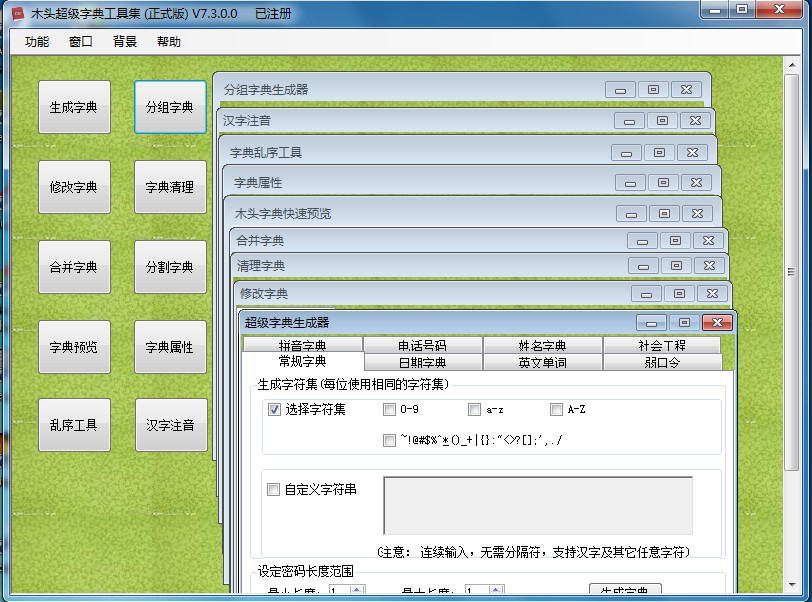Open the 修改字典 tool button
The width and height of the screenshot is (812, 602).
click(74, 187)
